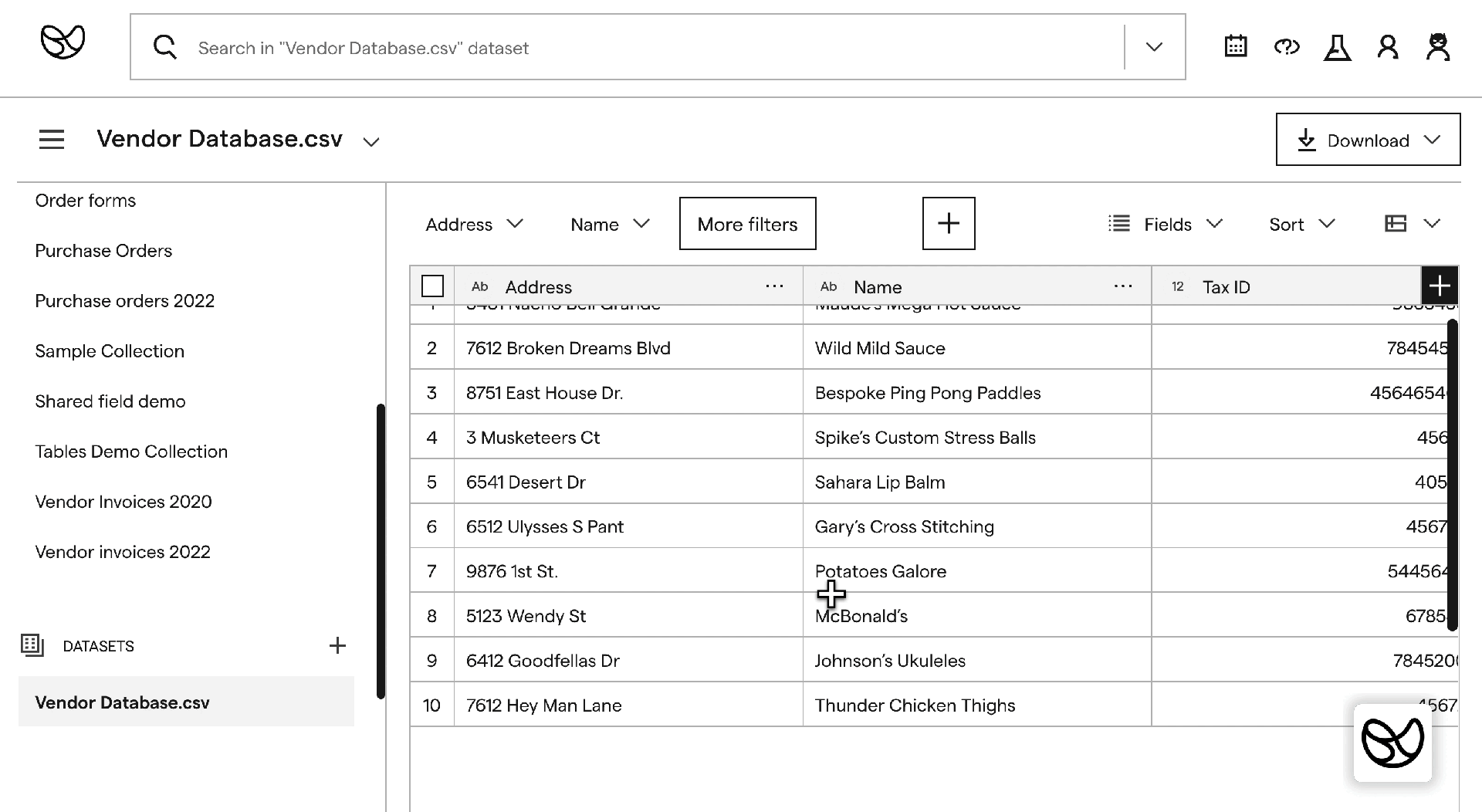Viewport: 1482px width, 812px height.
Task: Open Purchase Orders collection
Action: (103, 251)
